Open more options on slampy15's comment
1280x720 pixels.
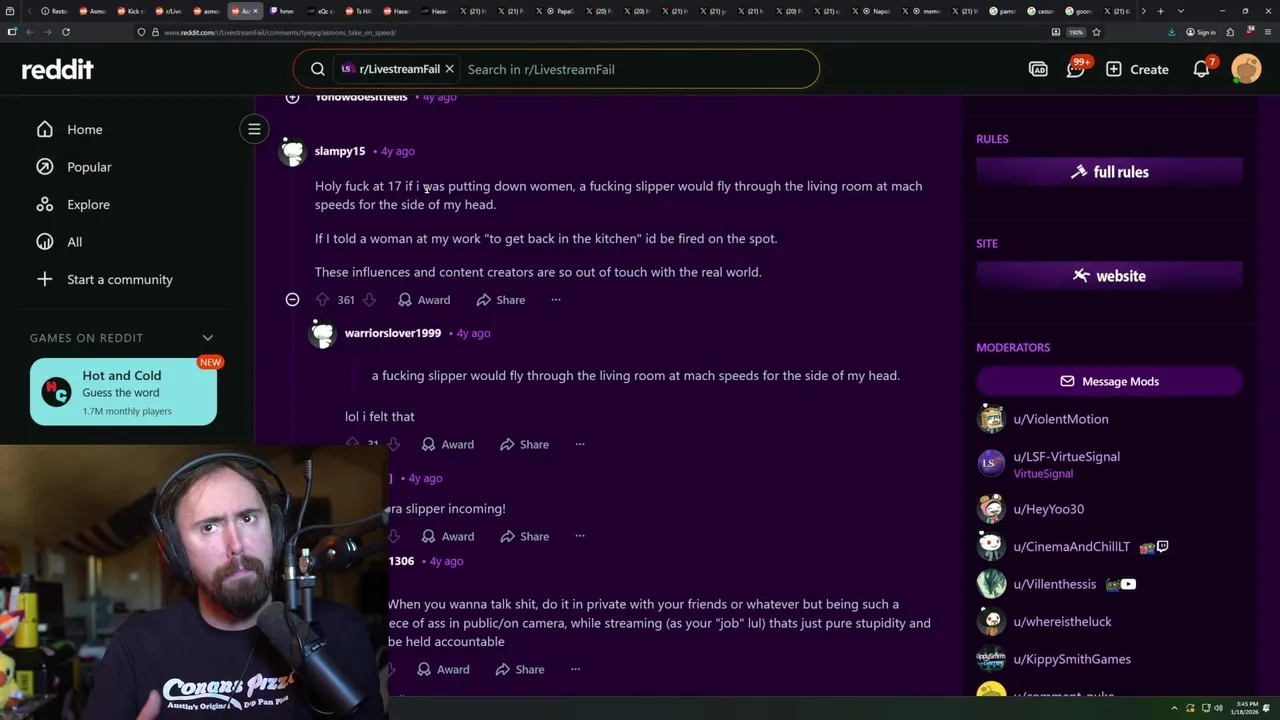coord(556,300)
